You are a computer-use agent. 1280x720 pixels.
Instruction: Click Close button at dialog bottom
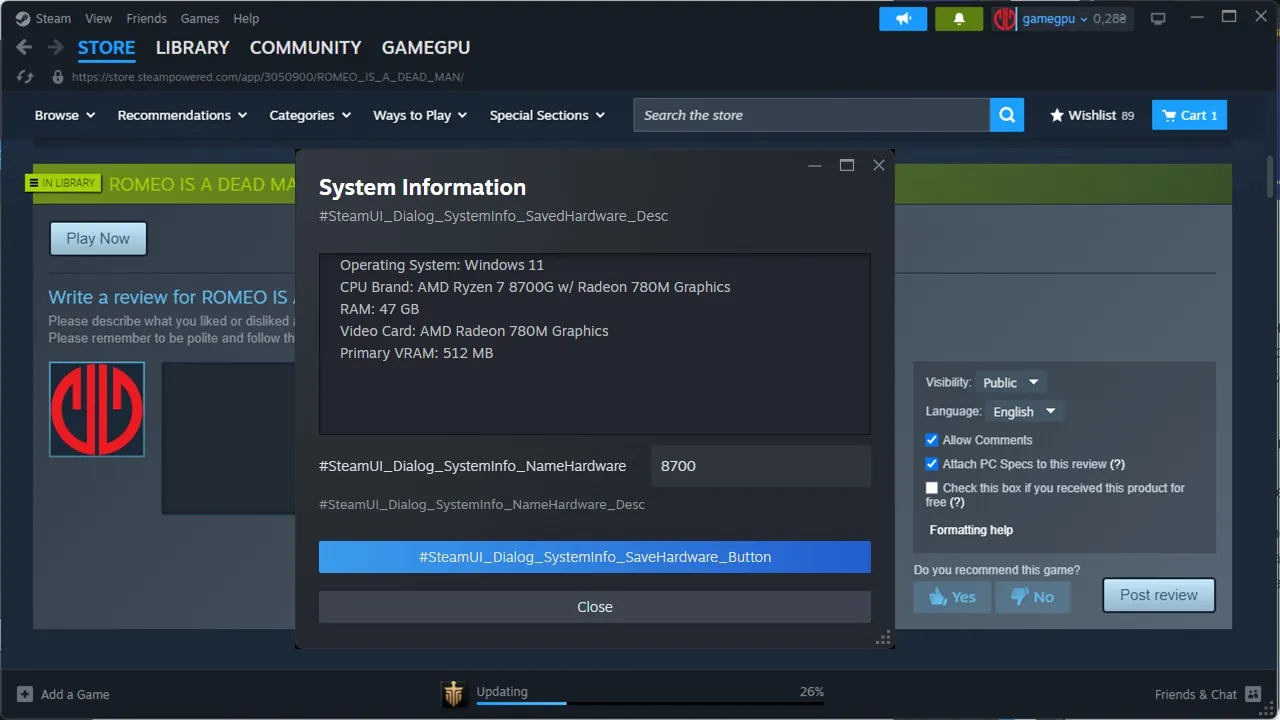point(595,607)
